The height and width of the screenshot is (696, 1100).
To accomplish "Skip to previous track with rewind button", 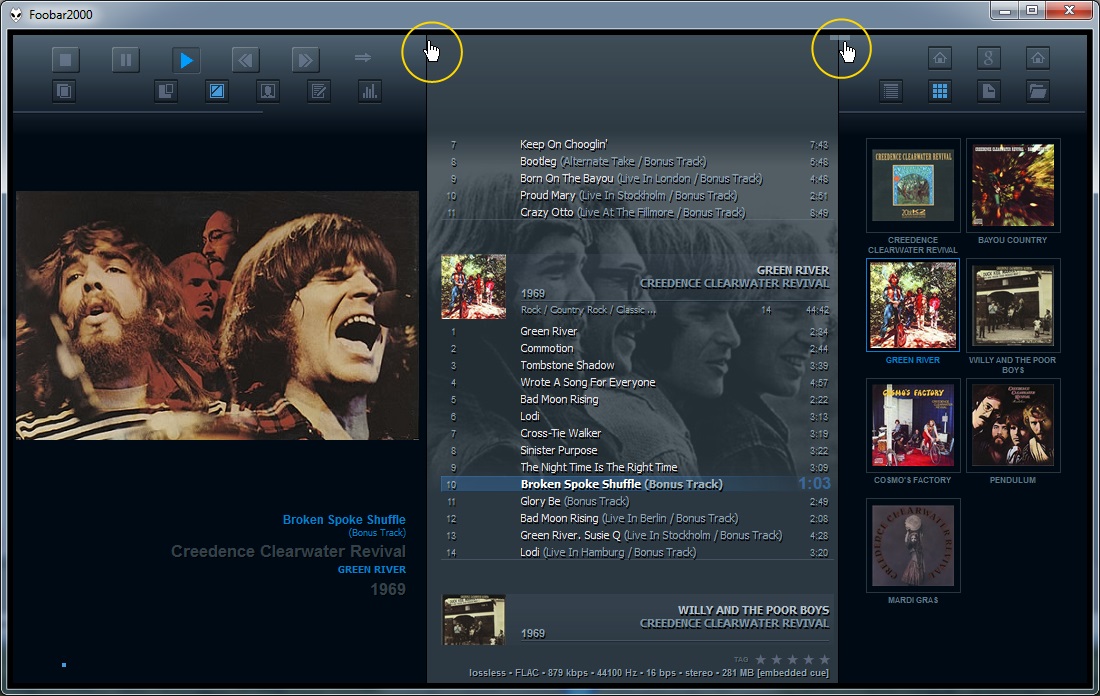I will coord(245,60).
